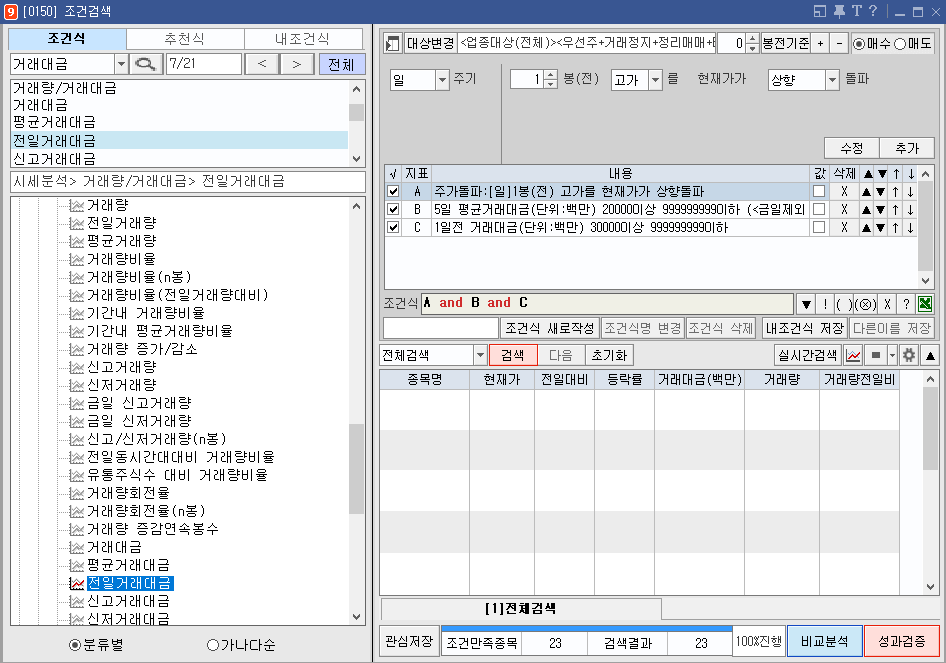Viewport: 946px width, 663px height.
Task: Open the 상향 direction dropdown
Action: coord(832,80)
